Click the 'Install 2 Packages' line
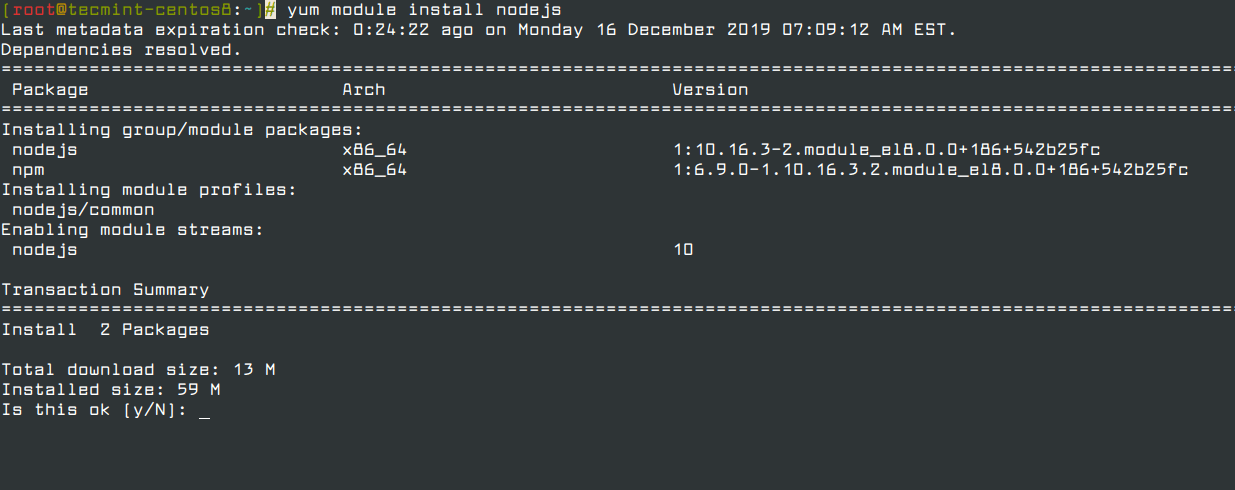 point(105,330)
